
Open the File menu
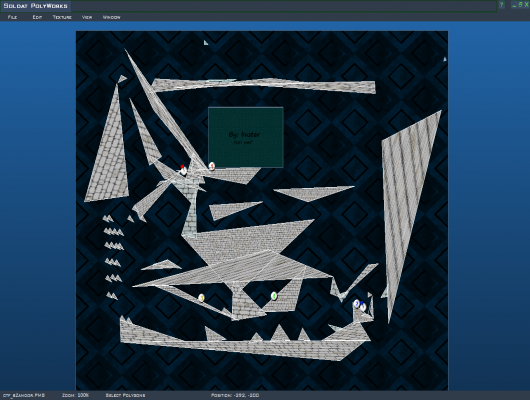coord(12,17)
